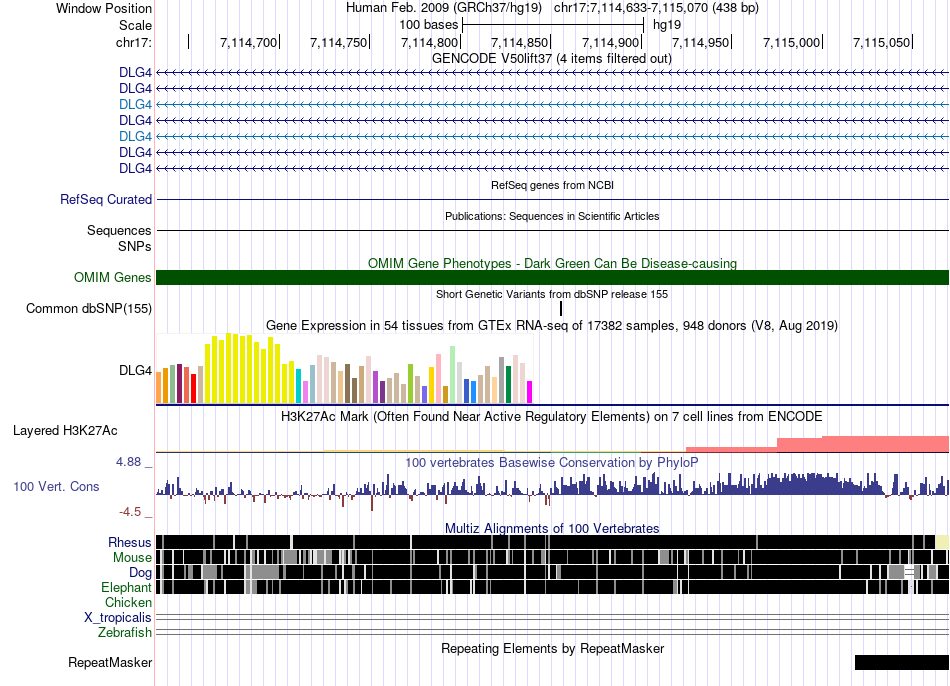Click the Common dbSNP(155) variant marker
The image size is (950, 686).
pyautogui.click(x=561, y=308)
